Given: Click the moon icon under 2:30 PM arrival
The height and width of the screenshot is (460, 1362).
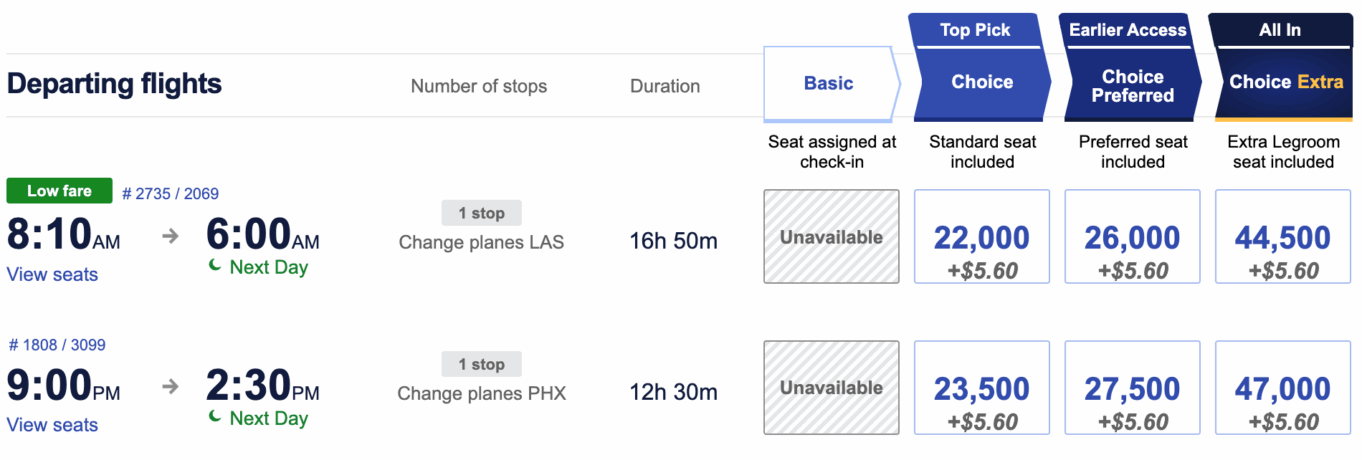Looking at the screenshot, I should [x=214, y=417].
